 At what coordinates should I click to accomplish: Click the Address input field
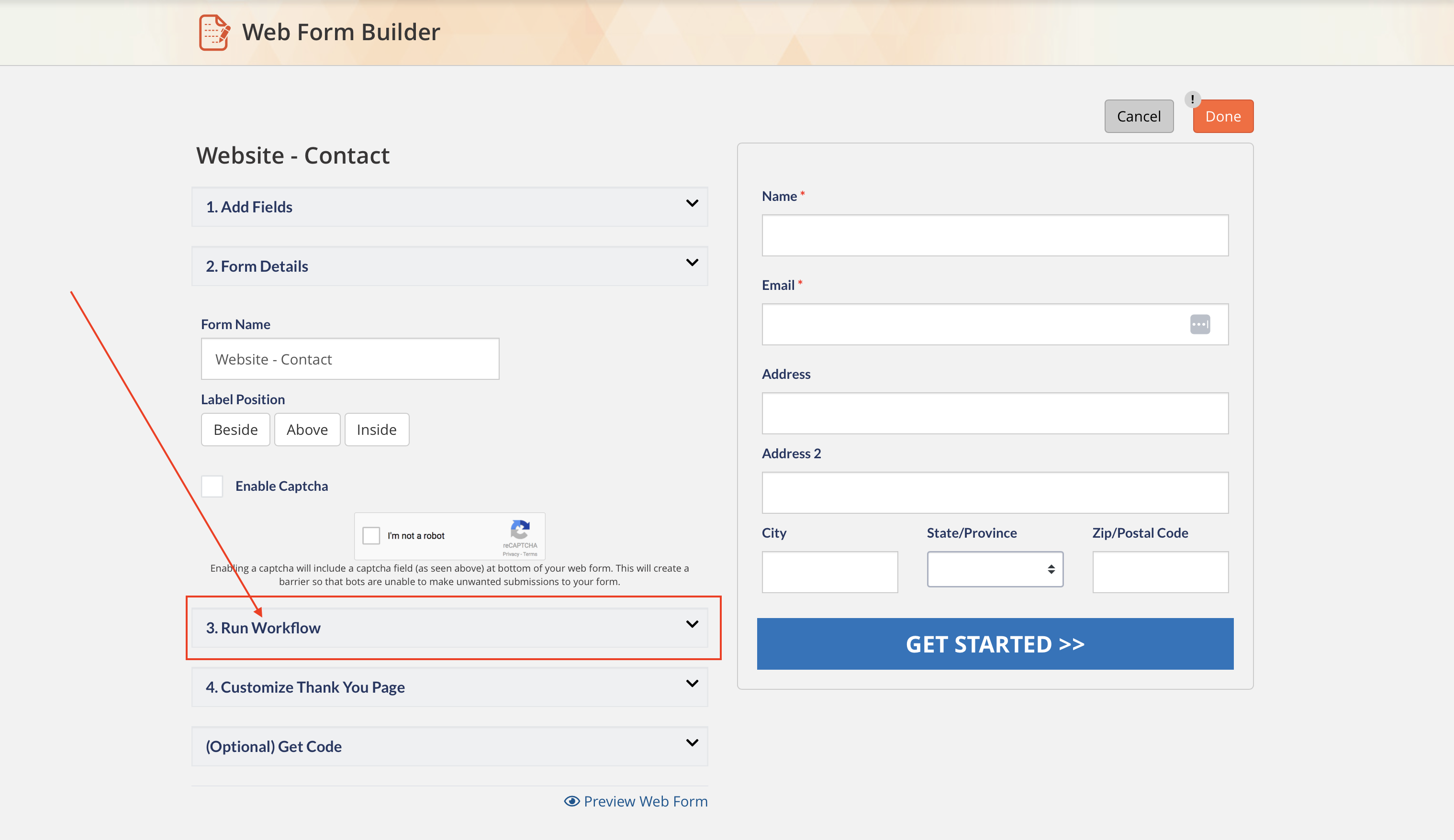tap(995, 413)
